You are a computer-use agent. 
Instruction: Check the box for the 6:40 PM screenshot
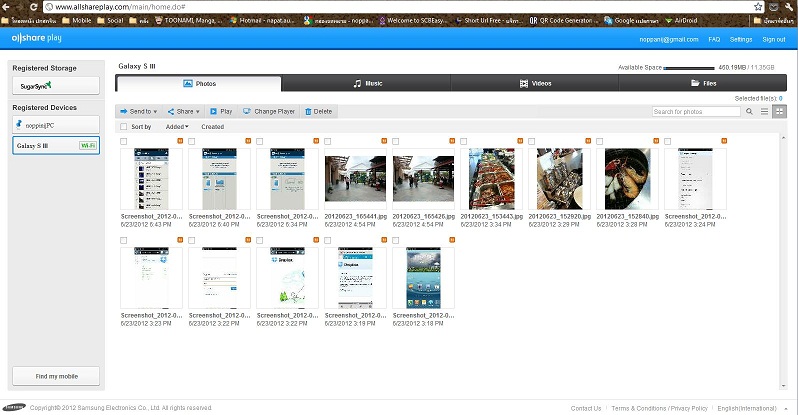coord(191,141)
